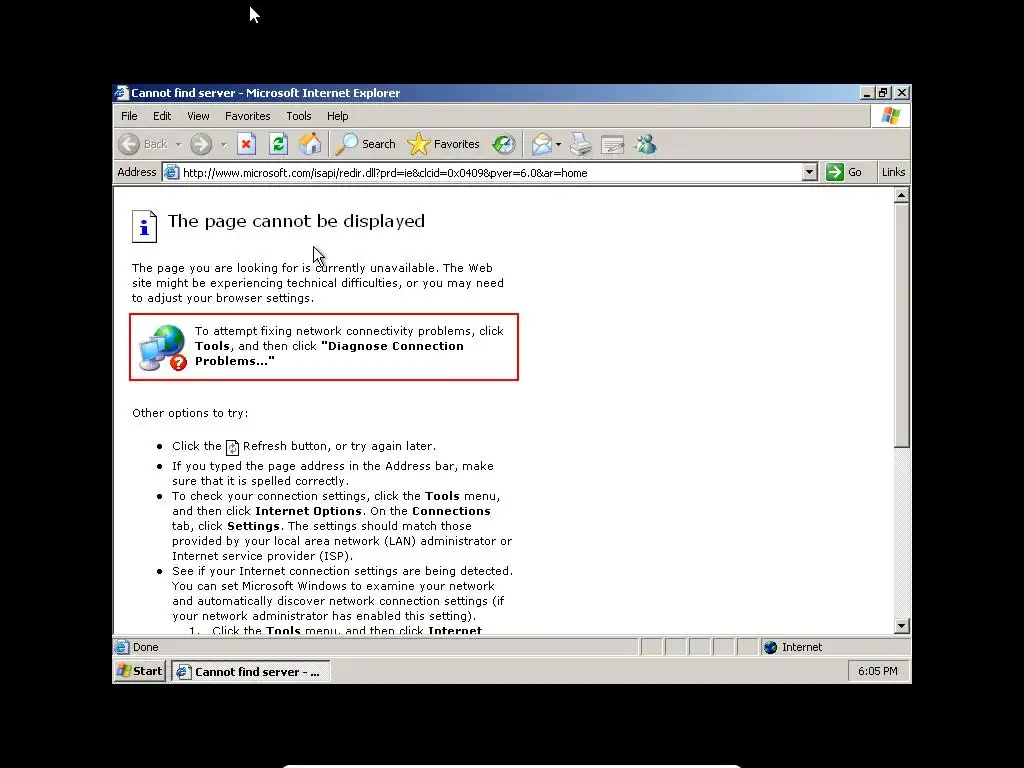The height and width of the screenshot is (768, 1024).
Task: Click the Done status bar text
Action: [145, 647]
